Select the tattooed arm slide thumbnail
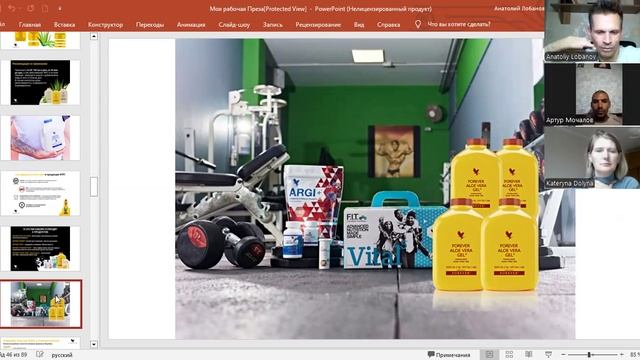Screen dimensions: 640x360 pyautogui.click(x=40, y=138)
